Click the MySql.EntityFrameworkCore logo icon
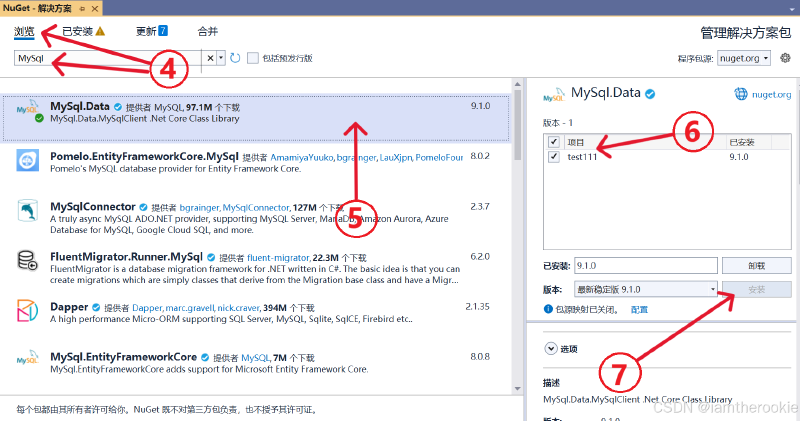800x421 pixels. tap(28, 358)
